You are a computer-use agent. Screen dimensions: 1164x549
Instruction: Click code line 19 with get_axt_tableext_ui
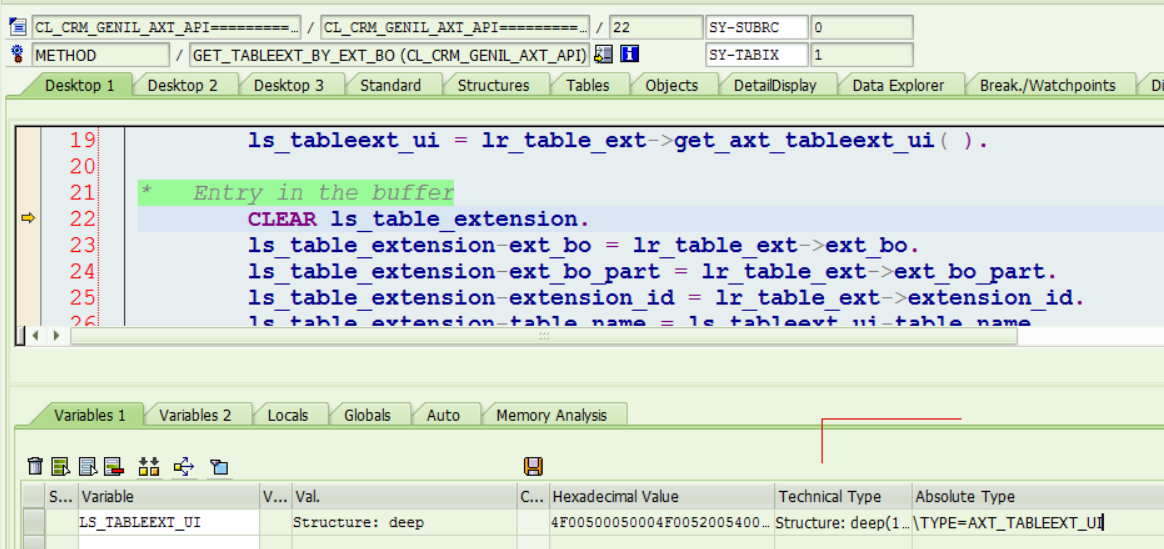click(618, 139)
